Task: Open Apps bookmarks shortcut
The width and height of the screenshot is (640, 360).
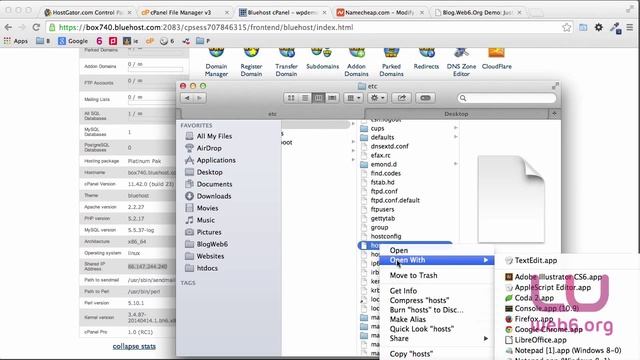Action: point(16,41)
